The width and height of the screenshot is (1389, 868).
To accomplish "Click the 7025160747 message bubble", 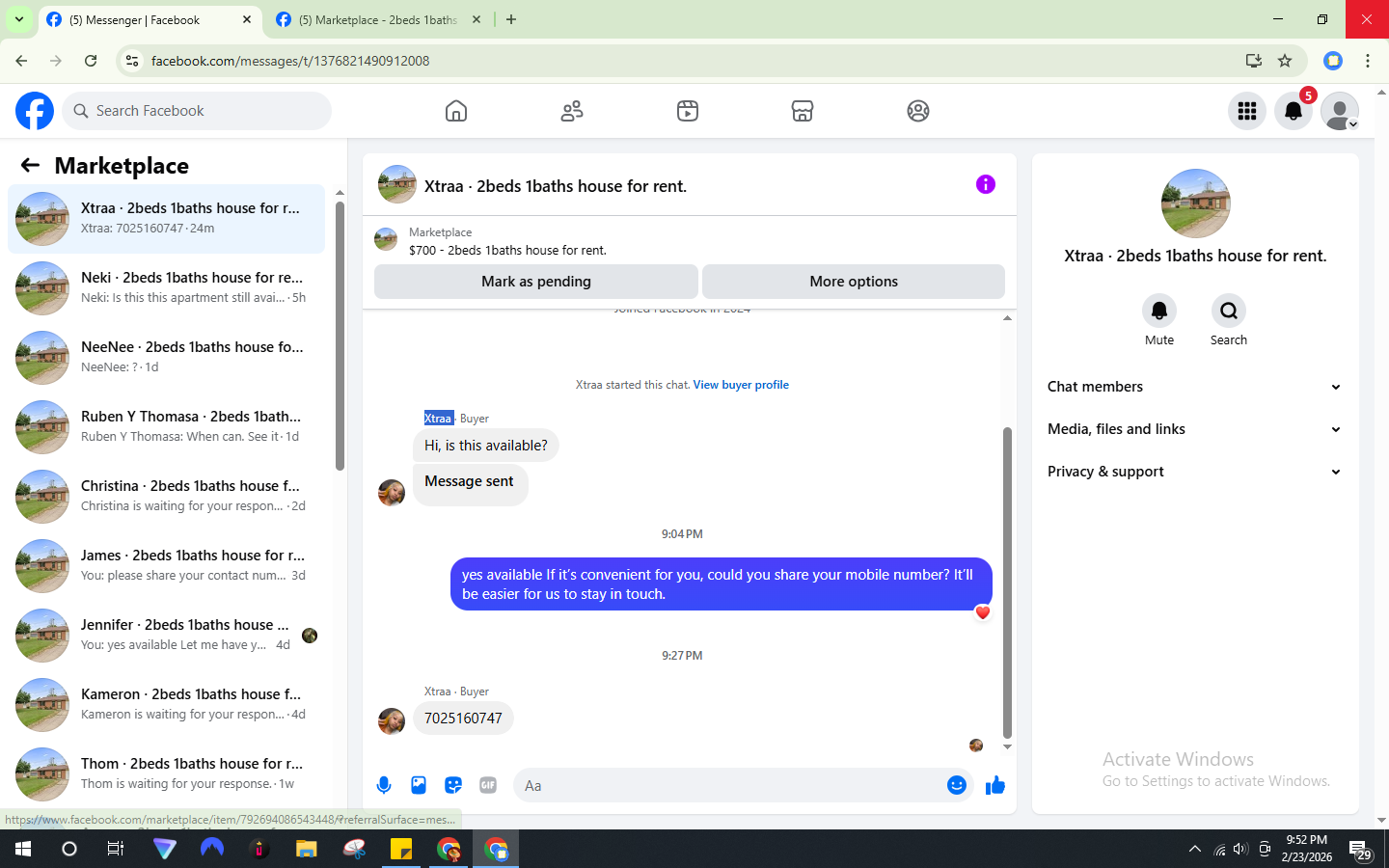I will pos(463,719).
